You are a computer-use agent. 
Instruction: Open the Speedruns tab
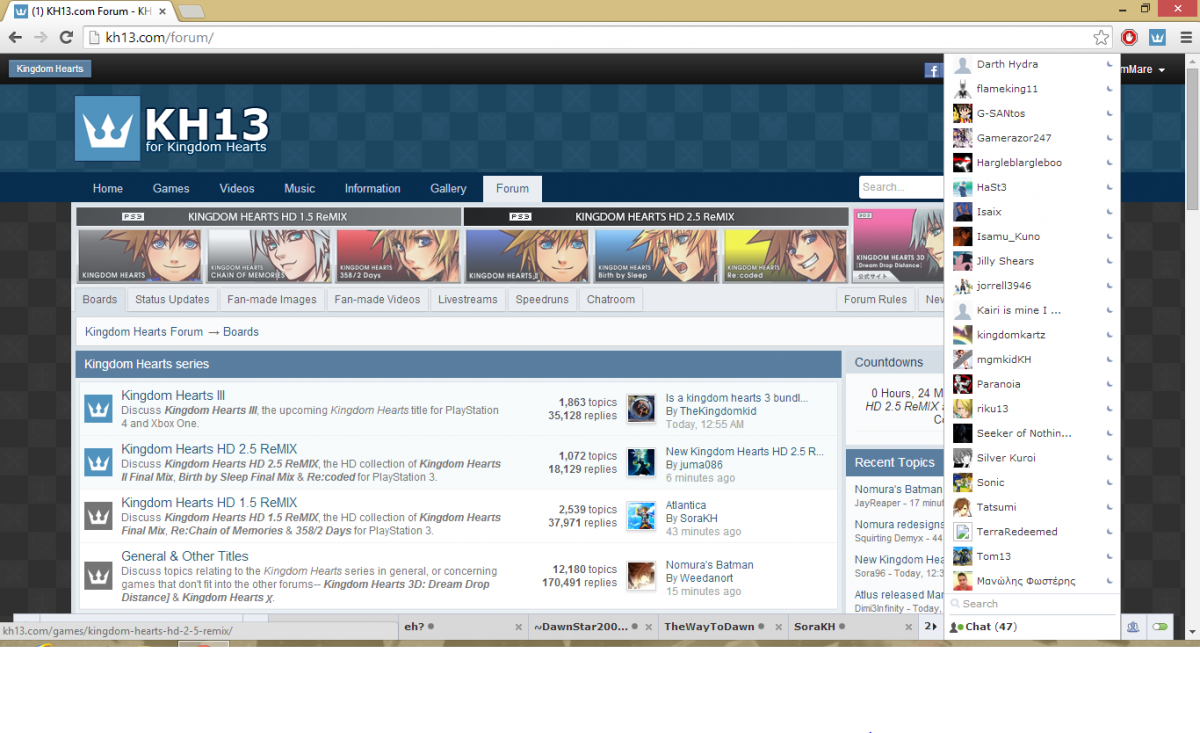tap(542, 299)
